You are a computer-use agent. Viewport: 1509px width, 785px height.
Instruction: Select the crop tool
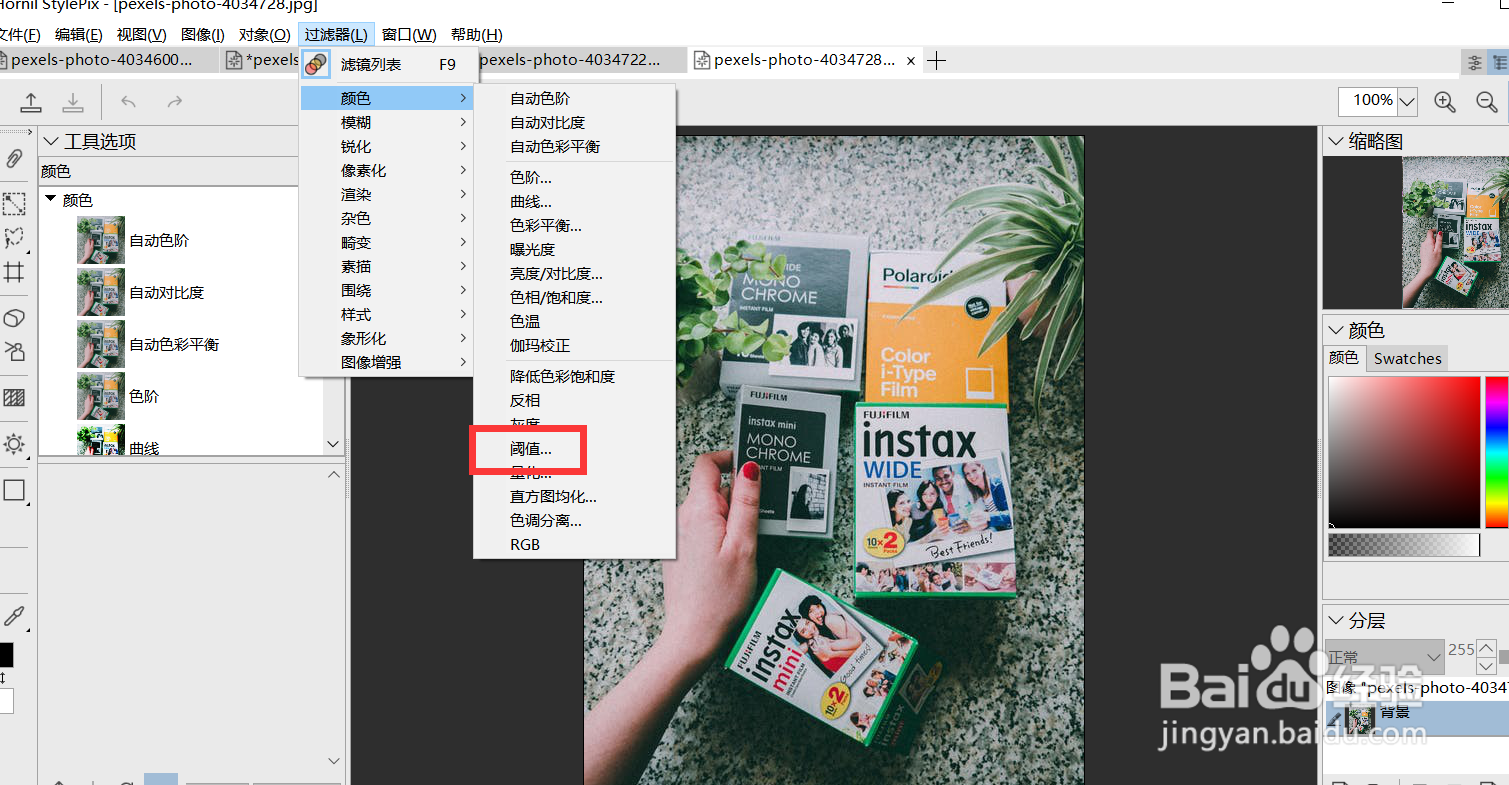pos(14,272)
